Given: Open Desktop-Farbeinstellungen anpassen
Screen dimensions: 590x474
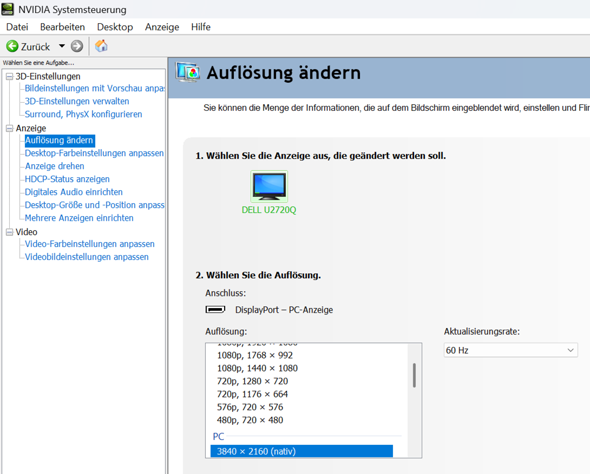Looking at the screenshot, I should click(94, 153).
